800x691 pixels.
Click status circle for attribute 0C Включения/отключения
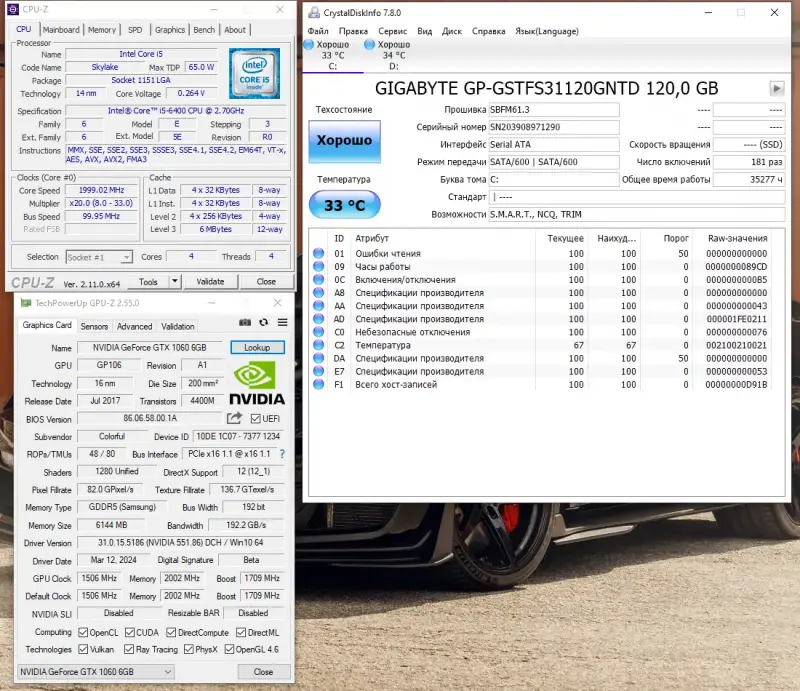tap(318, 280)
